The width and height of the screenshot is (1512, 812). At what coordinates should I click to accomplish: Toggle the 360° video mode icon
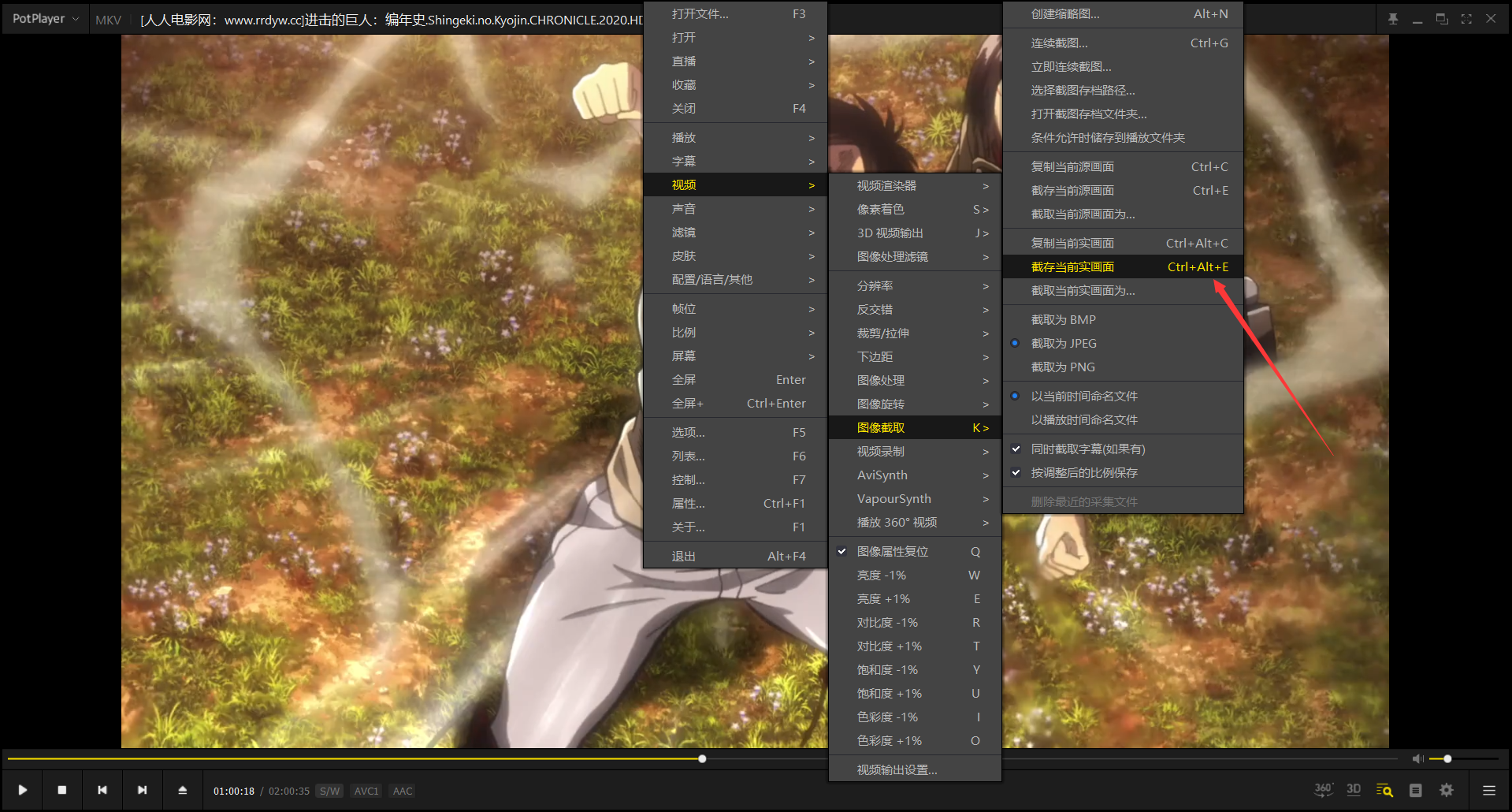(x=1324, y=790)
